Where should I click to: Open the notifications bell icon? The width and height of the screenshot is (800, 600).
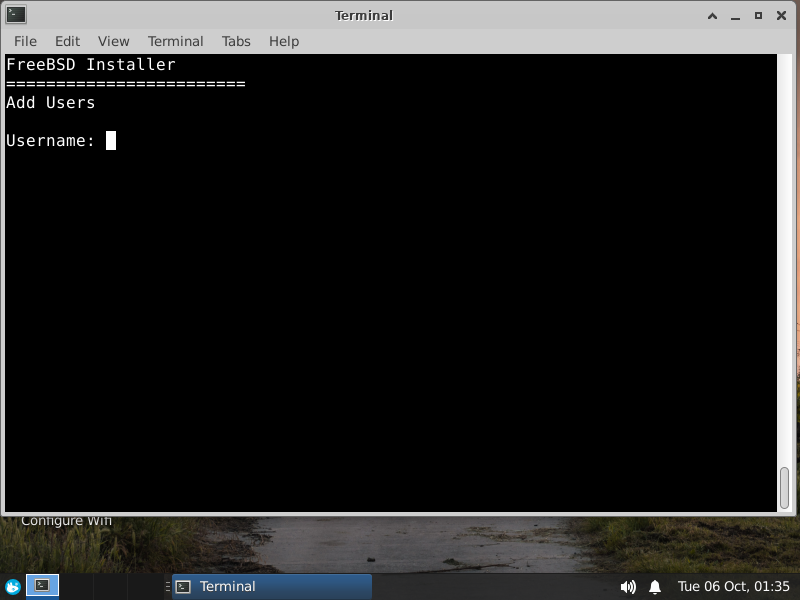(x=655, y=587)
